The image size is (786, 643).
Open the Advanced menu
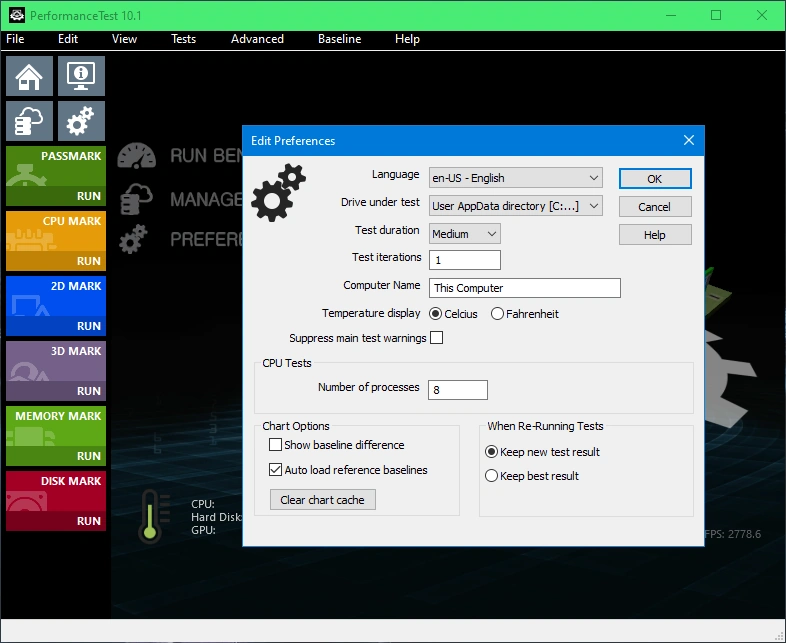point(257,39)
